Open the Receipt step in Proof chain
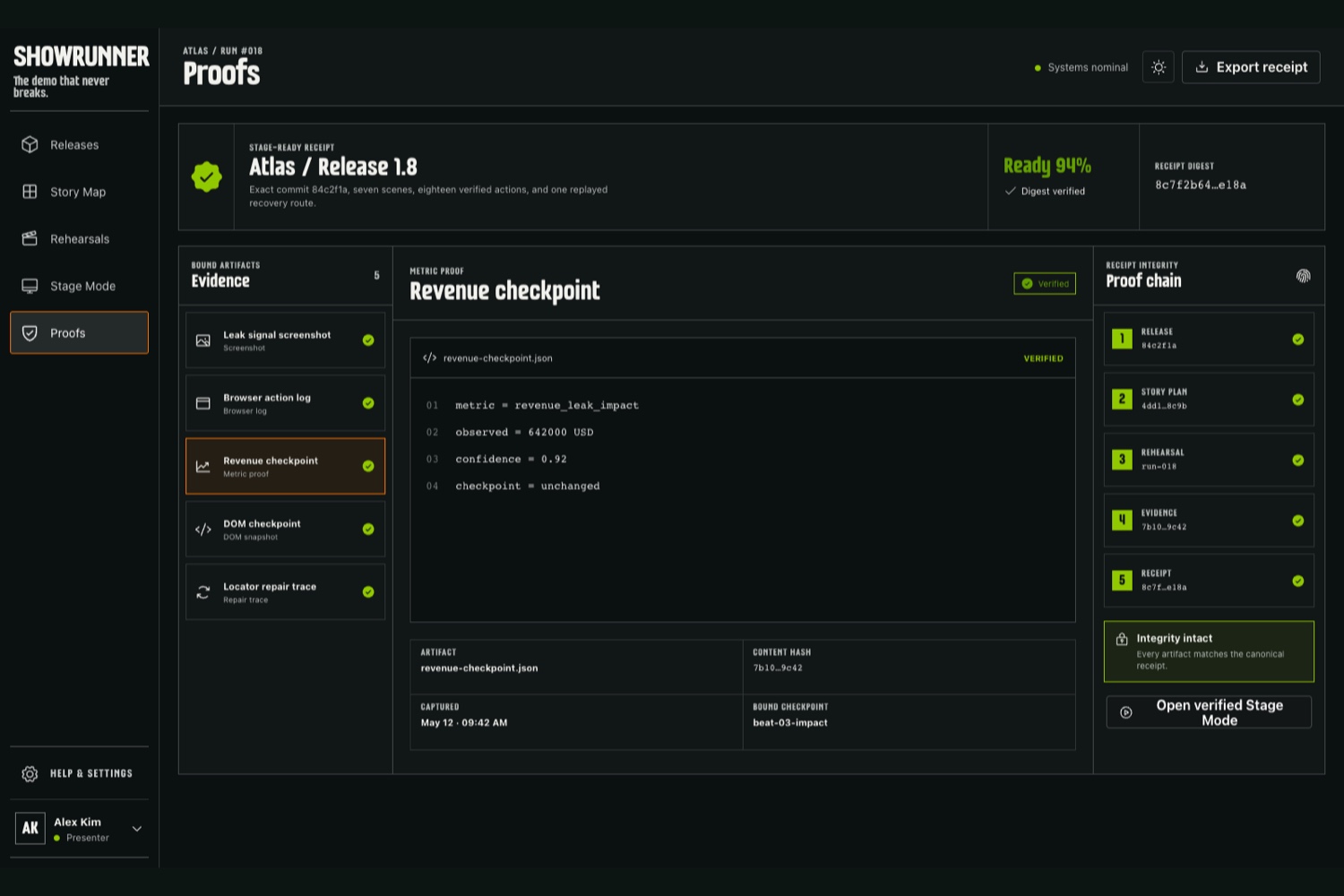The height and width of the screenshot is (896, 1344). pyautogui.click(x=1209, y=581)
